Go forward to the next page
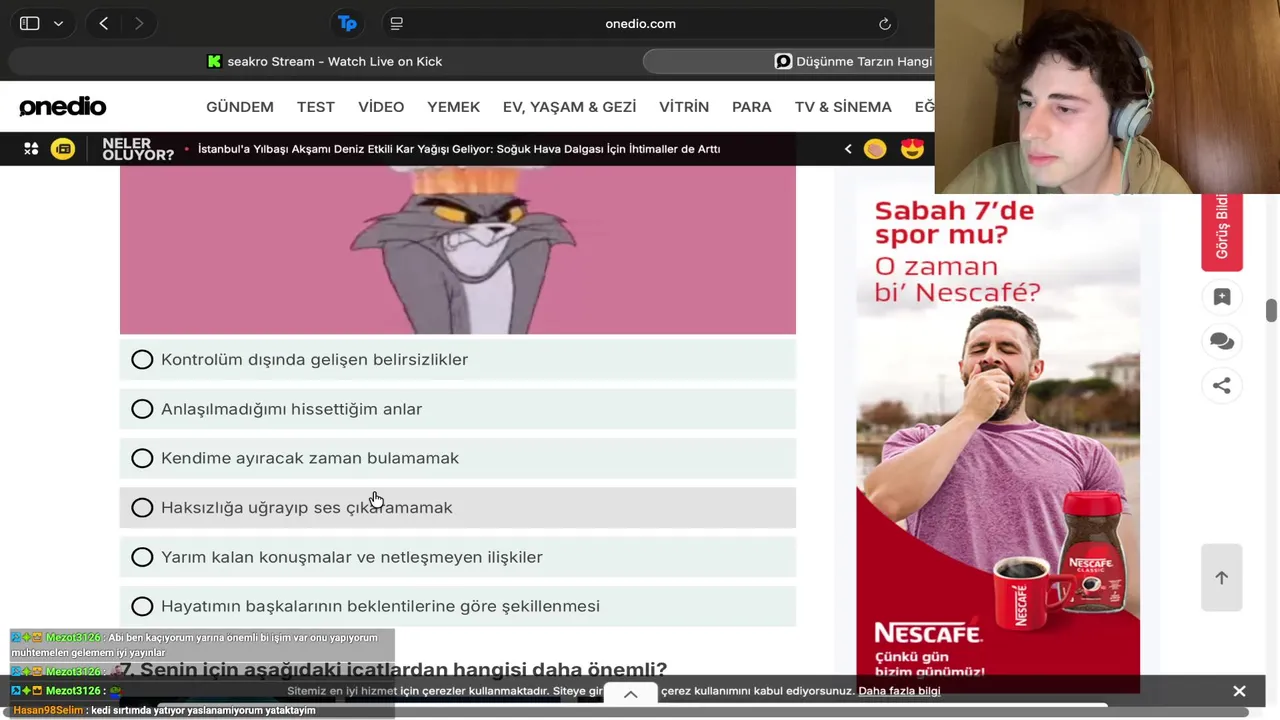The width and height of the screenshot is (1280, 720). 139,23
